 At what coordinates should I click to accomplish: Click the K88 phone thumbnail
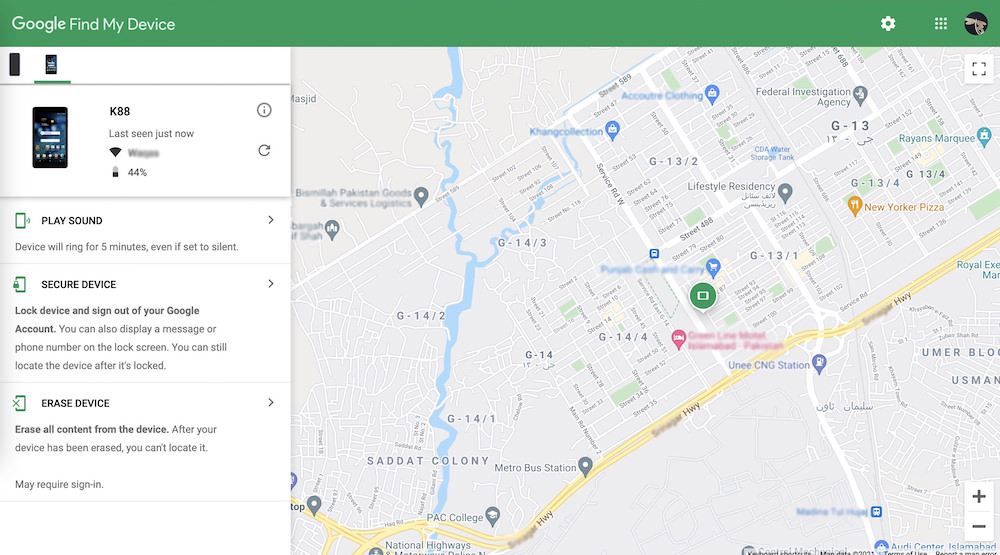point(50,138)
